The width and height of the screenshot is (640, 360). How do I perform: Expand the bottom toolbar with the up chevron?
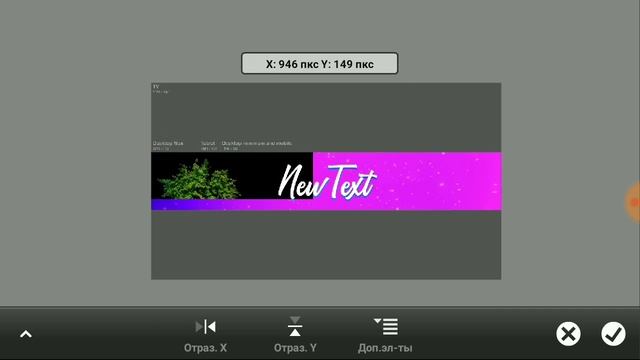tap(26, 334)
